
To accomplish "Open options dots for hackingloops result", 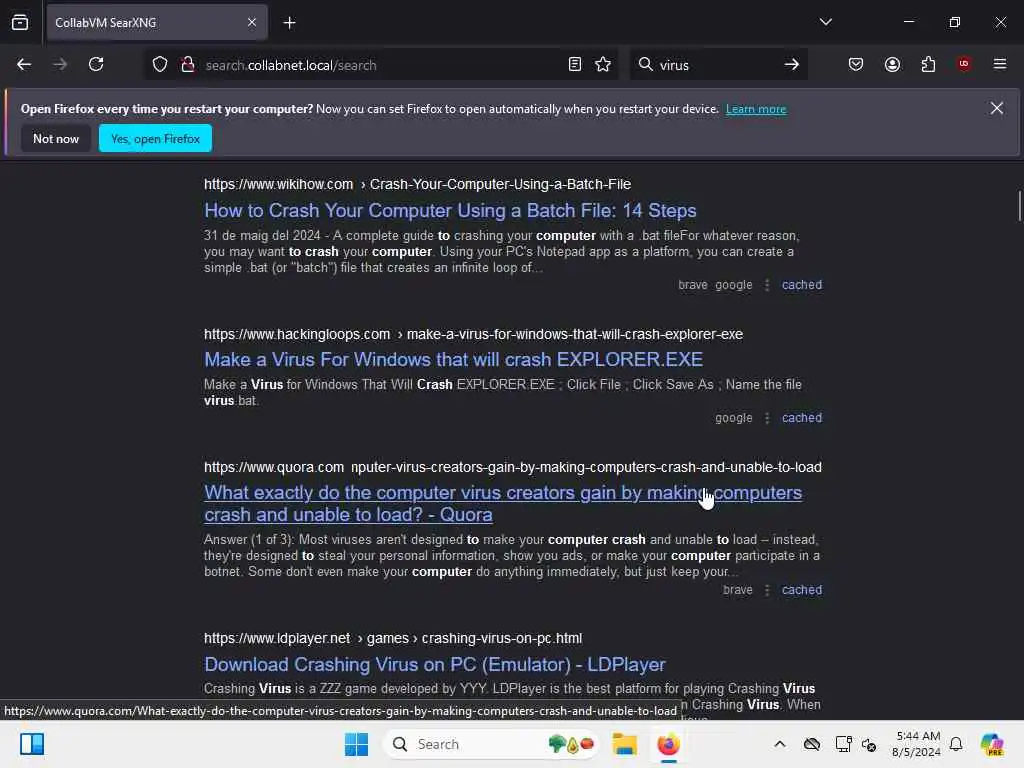I will point(767,417).
